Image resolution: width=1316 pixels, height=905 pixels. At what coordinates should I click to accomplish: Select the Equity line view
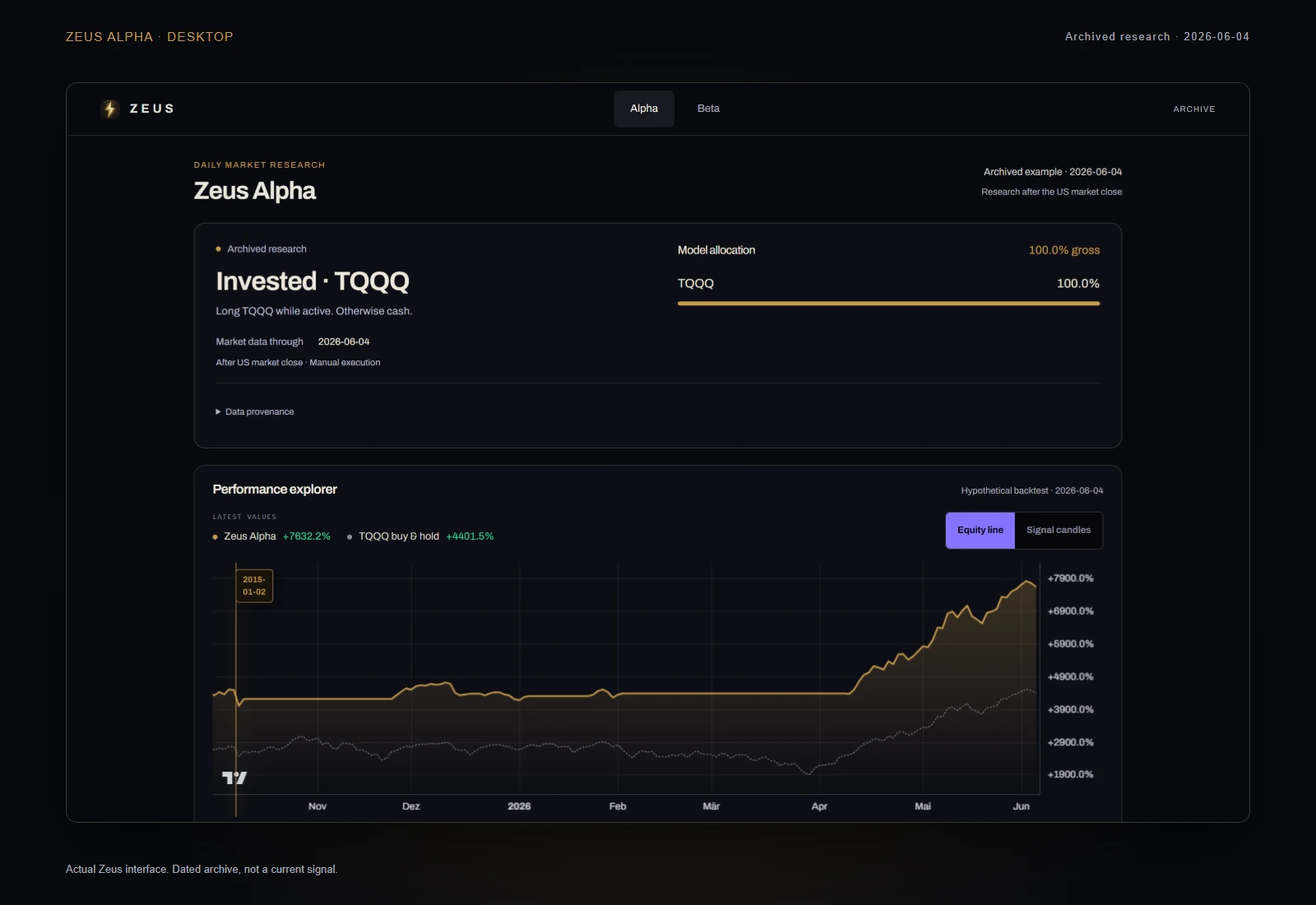tap(980, 531)
